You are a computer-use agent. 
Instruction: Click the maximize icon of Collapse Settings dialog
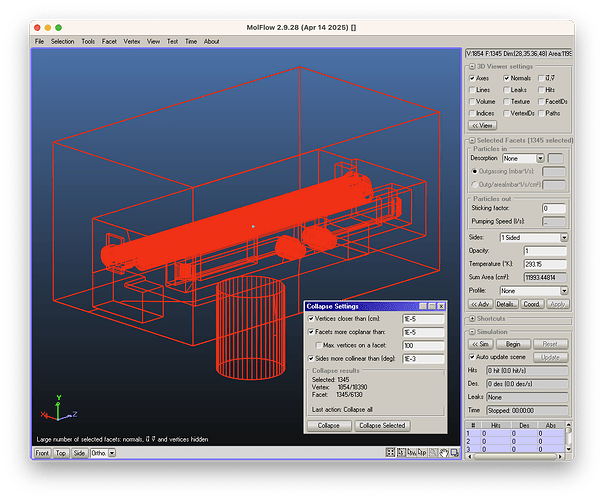pos(432,306)
